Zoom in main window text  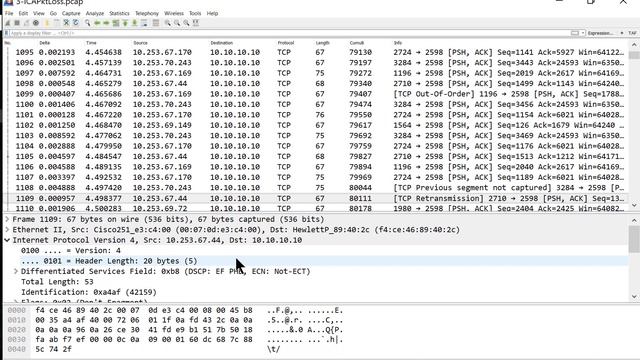click(x=167, y=23)
